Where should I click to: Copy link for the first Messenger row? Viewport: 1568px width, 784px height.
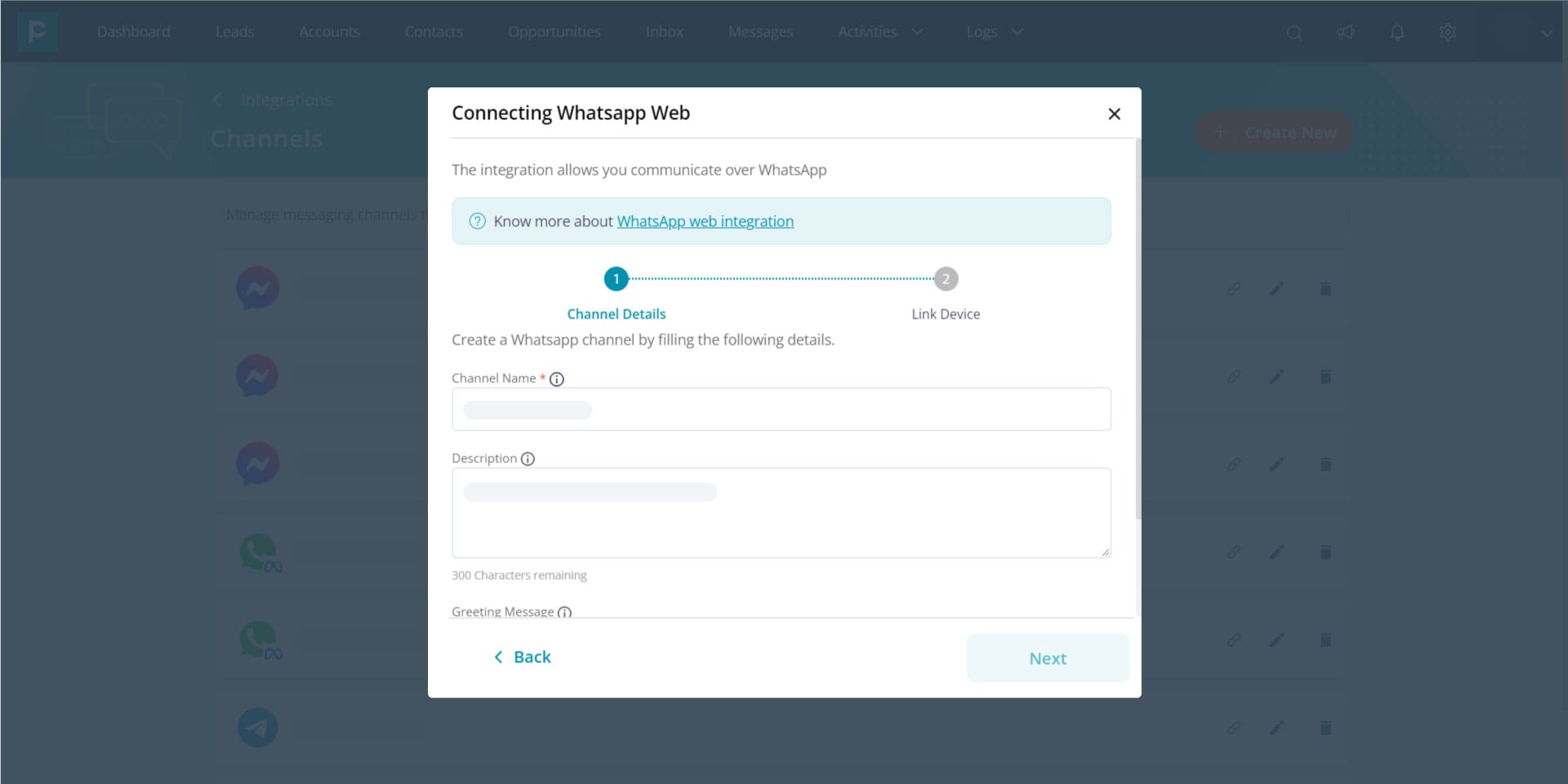(x=1233, y=289)
